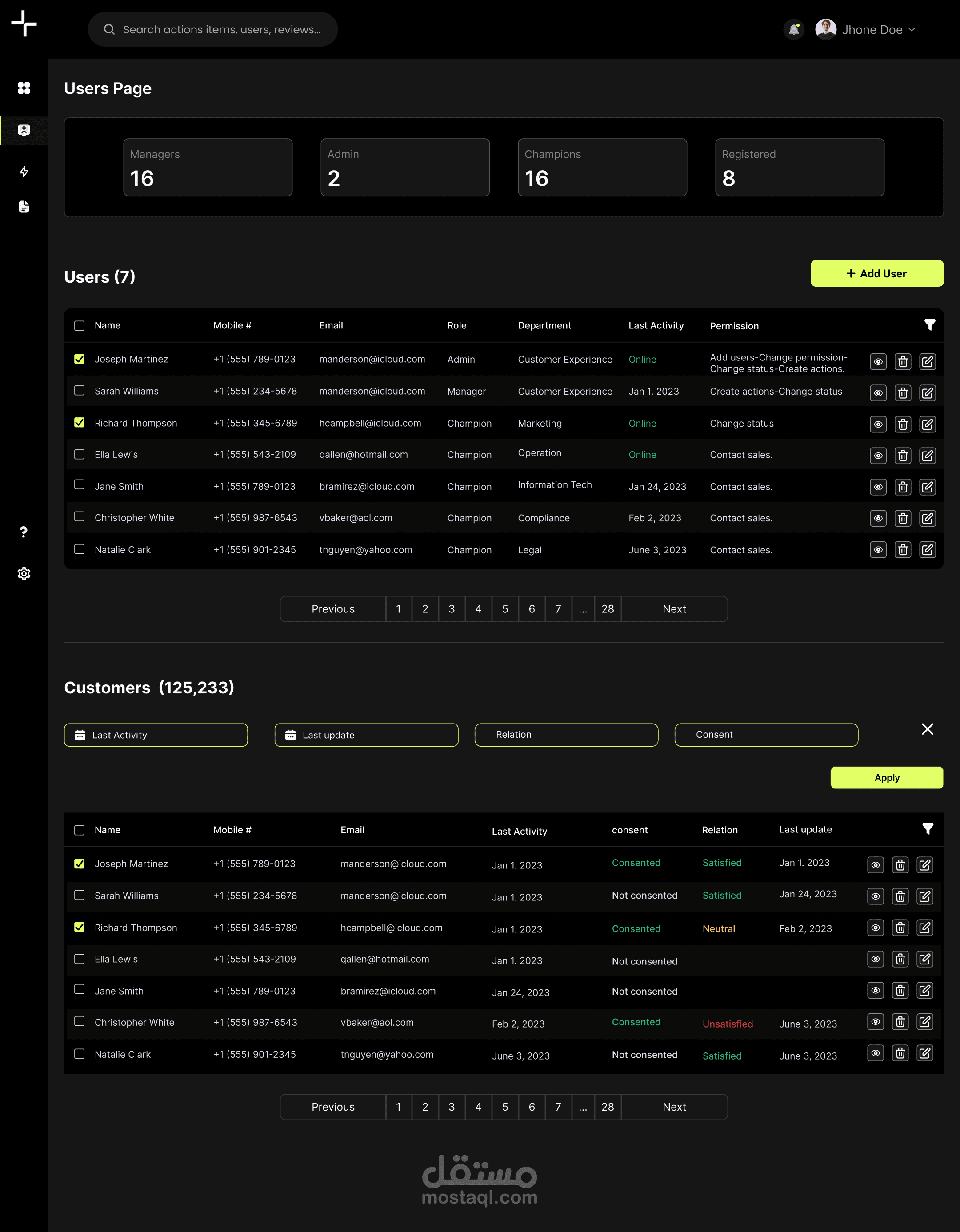View Joseph Martinez details via eye icon in Users table
Viewport: 960px width, 1232px height.
tap(878, 362)
